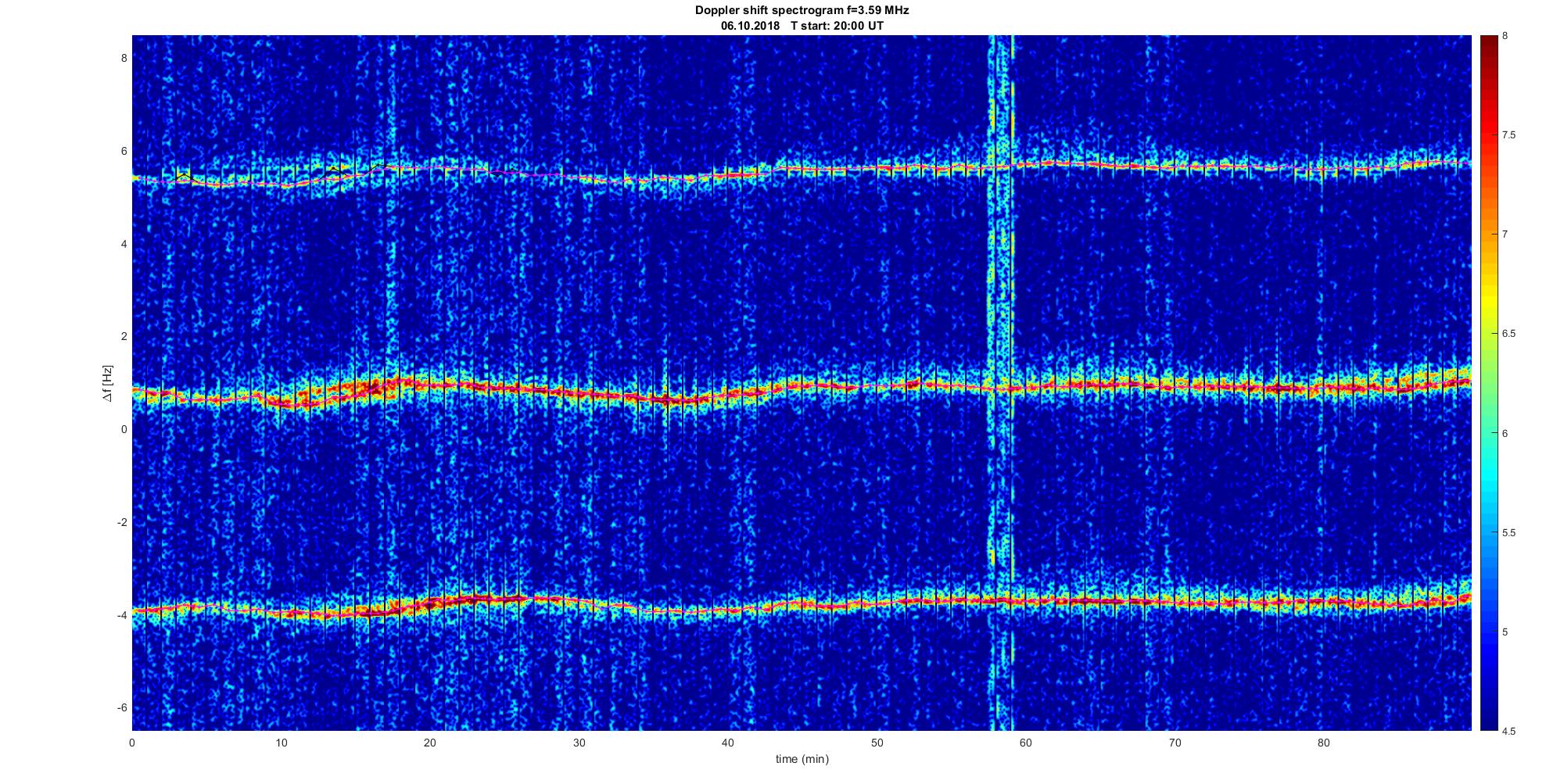Click the x-axis tick label '50'
1564x784 pixels.
click(877, 743)
